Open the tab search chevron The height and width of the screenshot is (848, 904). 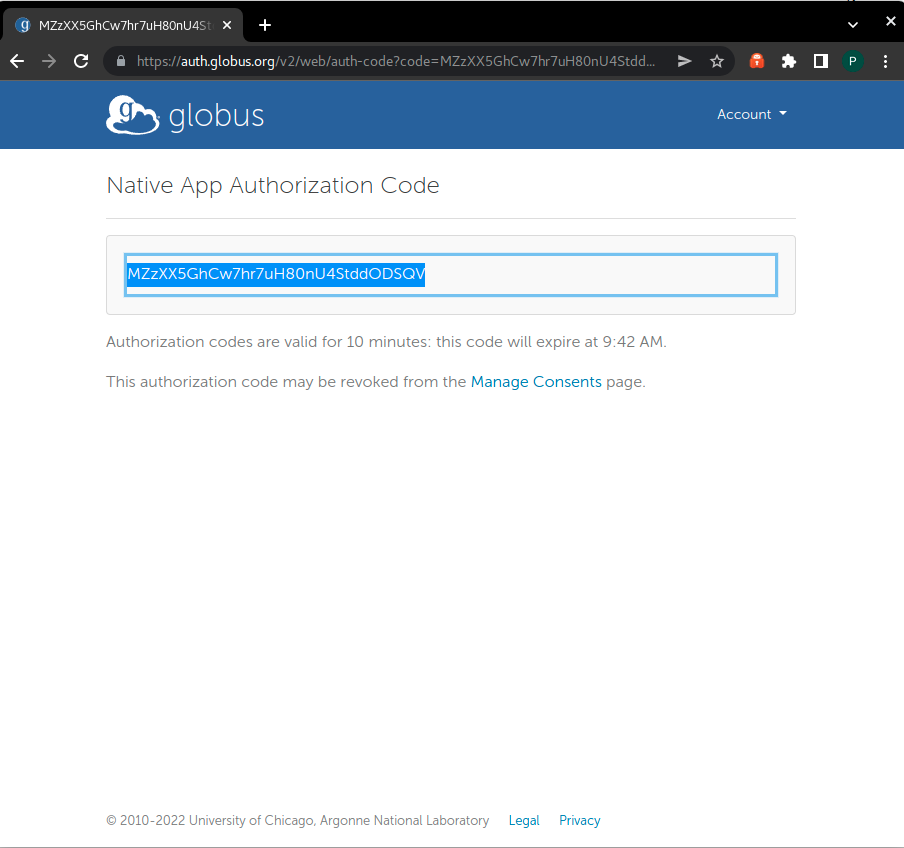(853, 24)
